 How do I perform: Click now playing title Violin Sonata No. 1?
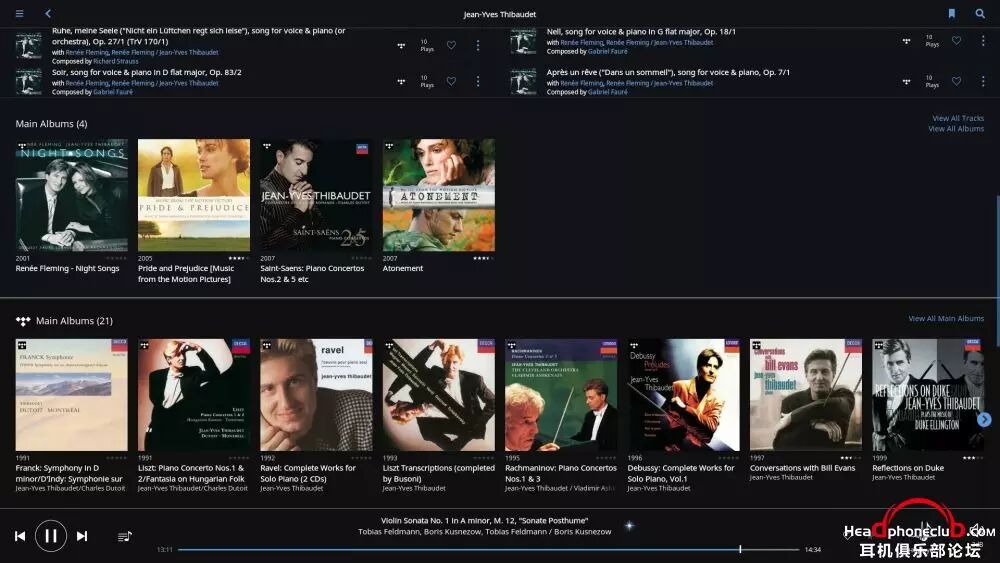point(485,520)
